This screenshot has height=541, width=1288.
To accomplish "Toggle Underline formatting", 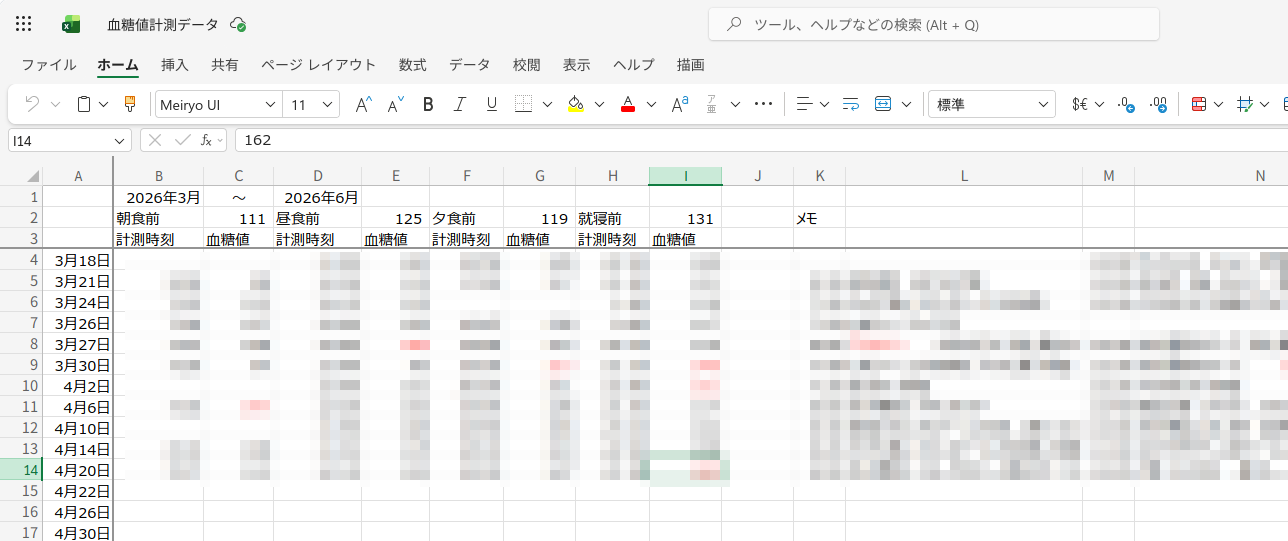I will pyautogui.click(x=491, y=104).
